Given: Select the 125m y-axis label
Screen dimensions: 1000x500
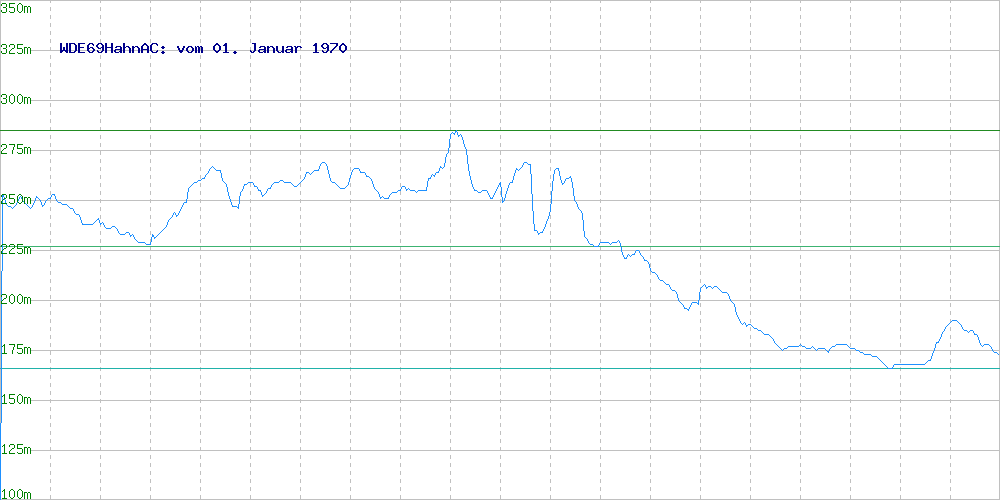Looking at the screenshot, I should [17, 449].
